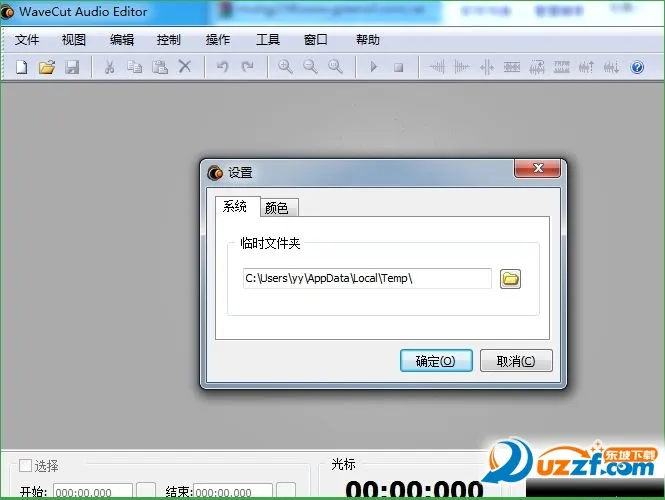
Task: Open the 工具 menu
Action: point(268,40)
